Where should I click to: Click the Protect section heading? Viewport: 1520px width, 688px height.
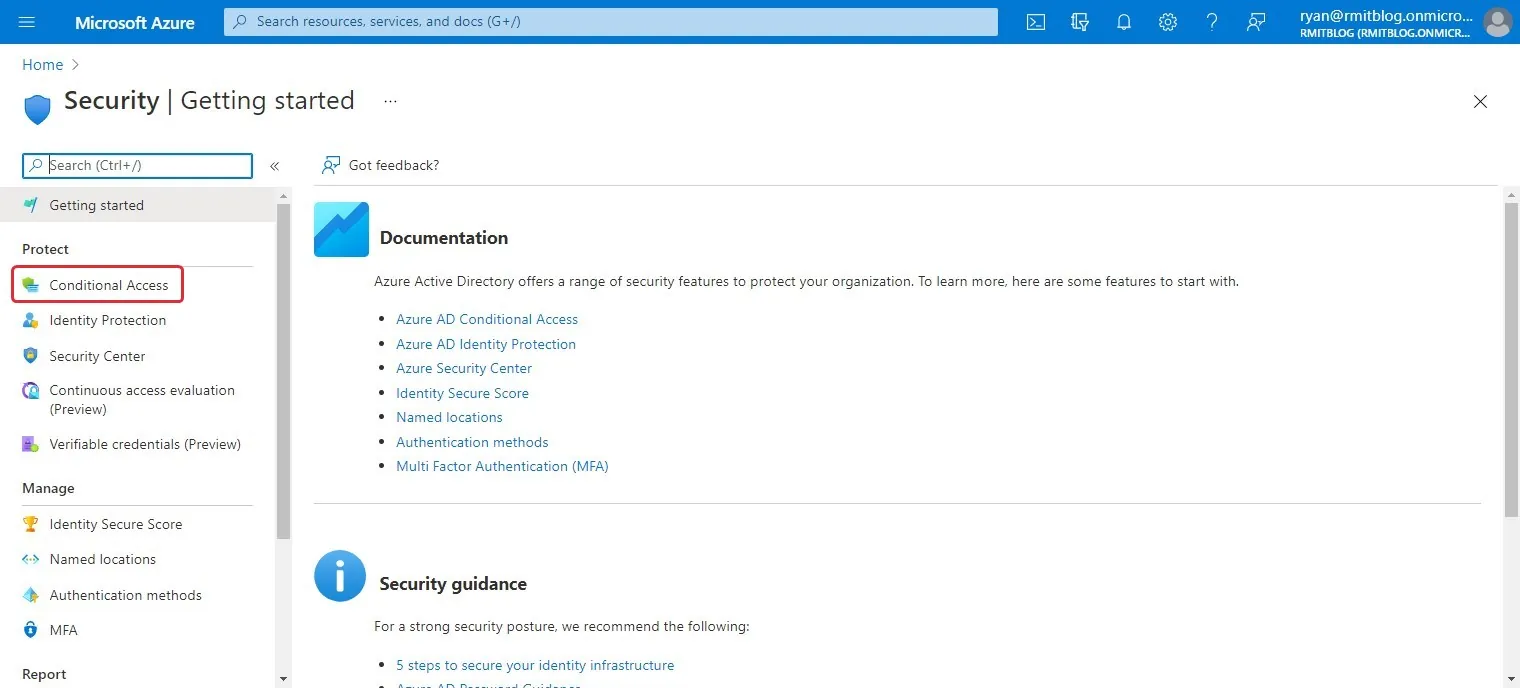(x=46, y=249)
